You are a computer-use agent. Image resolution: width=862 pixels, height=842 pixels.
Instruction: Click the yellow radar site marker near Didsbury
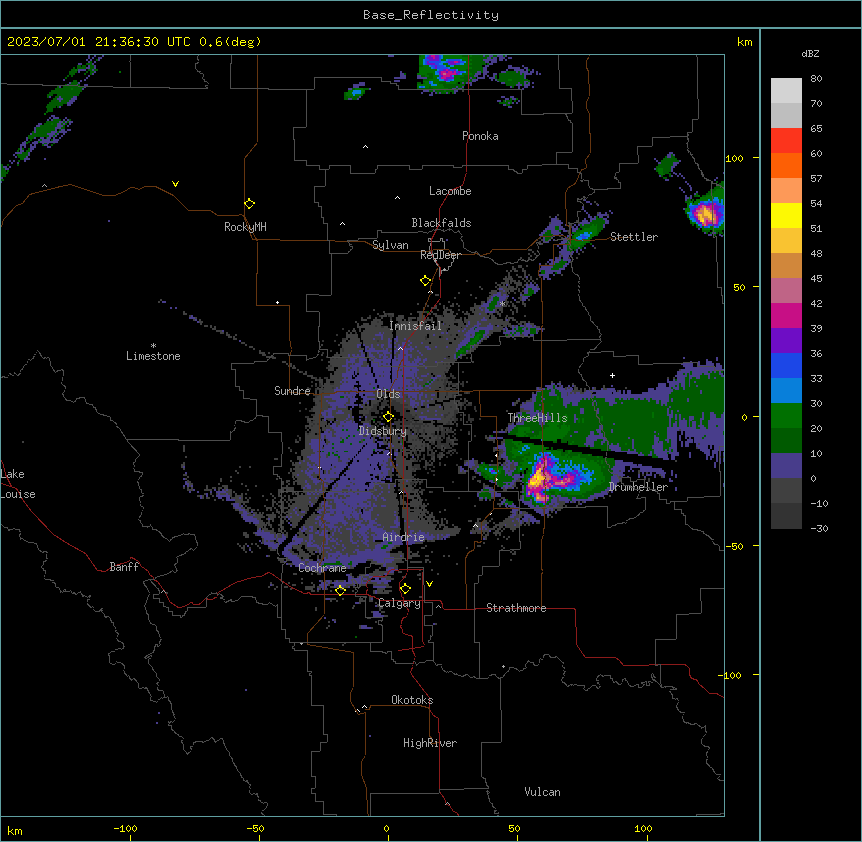pyautogui.click(x=388, y=417)
